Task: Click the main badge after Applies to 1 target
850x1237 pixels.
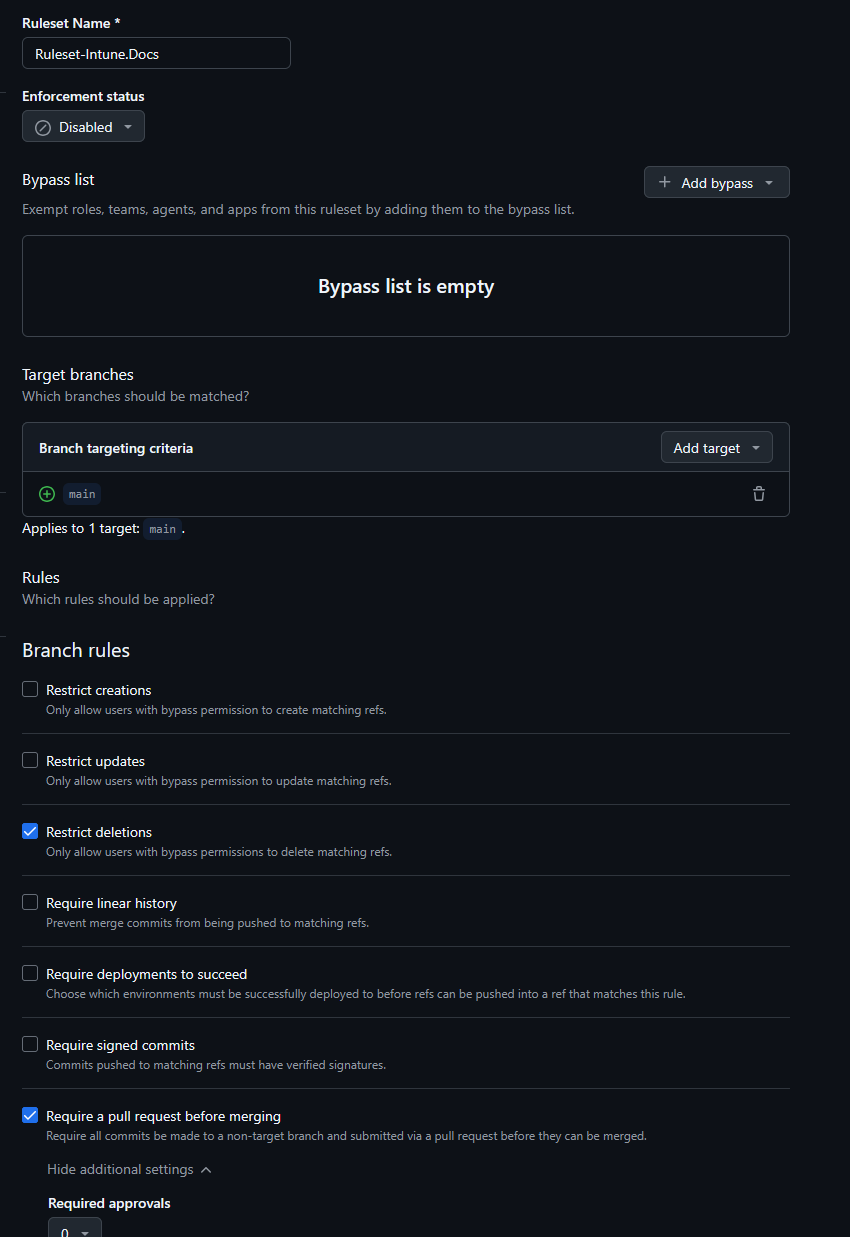Action: coord(162,529)
